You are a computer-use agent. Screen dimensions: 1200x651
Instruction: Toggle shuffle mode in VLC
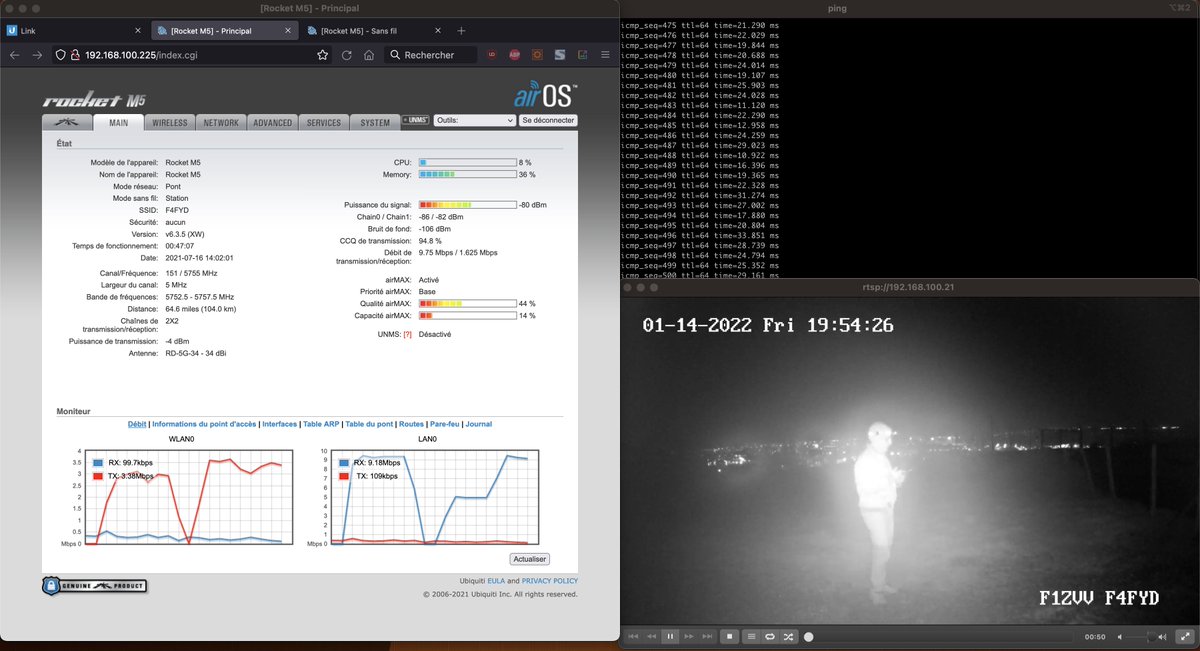pos(789,636)
